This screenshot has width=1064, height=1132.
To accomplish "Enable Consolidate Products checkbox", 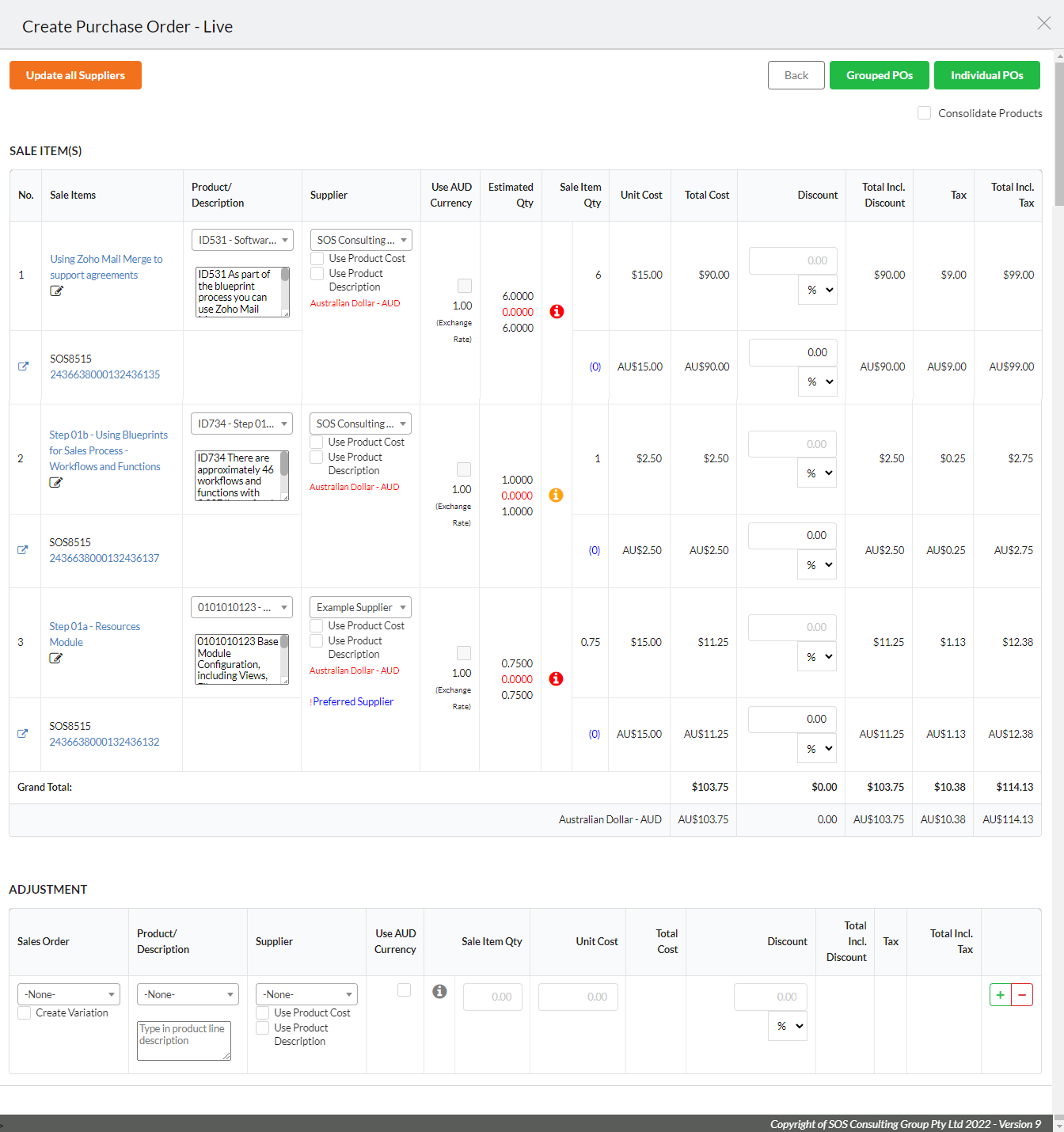I will pyautogui.click(x=924, y=113).
